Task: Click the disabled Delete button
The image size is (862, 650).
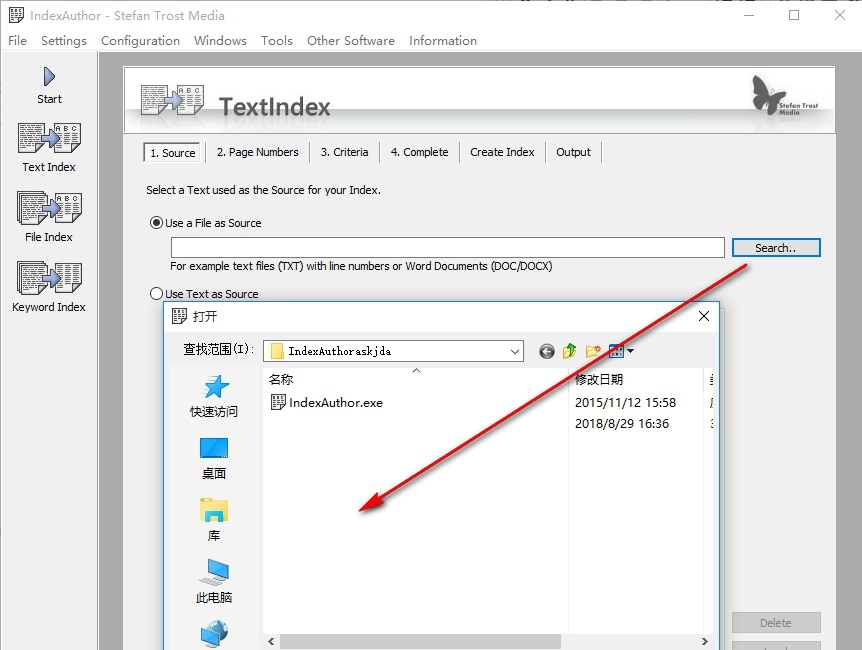Action: (x=776, y=623)
